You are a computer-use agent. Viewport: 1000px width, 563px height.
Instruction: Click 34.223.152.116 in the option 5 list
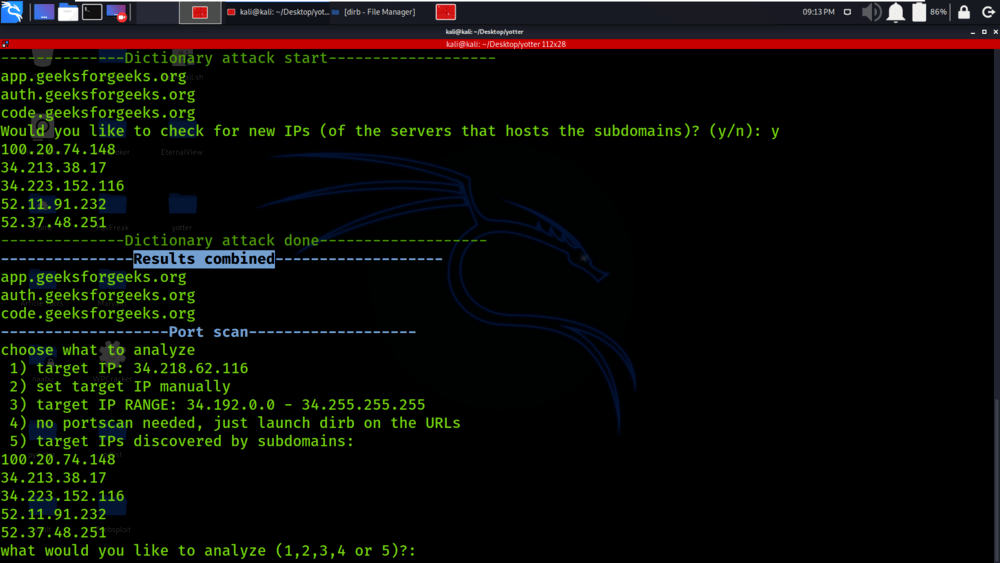pos(62,496)
